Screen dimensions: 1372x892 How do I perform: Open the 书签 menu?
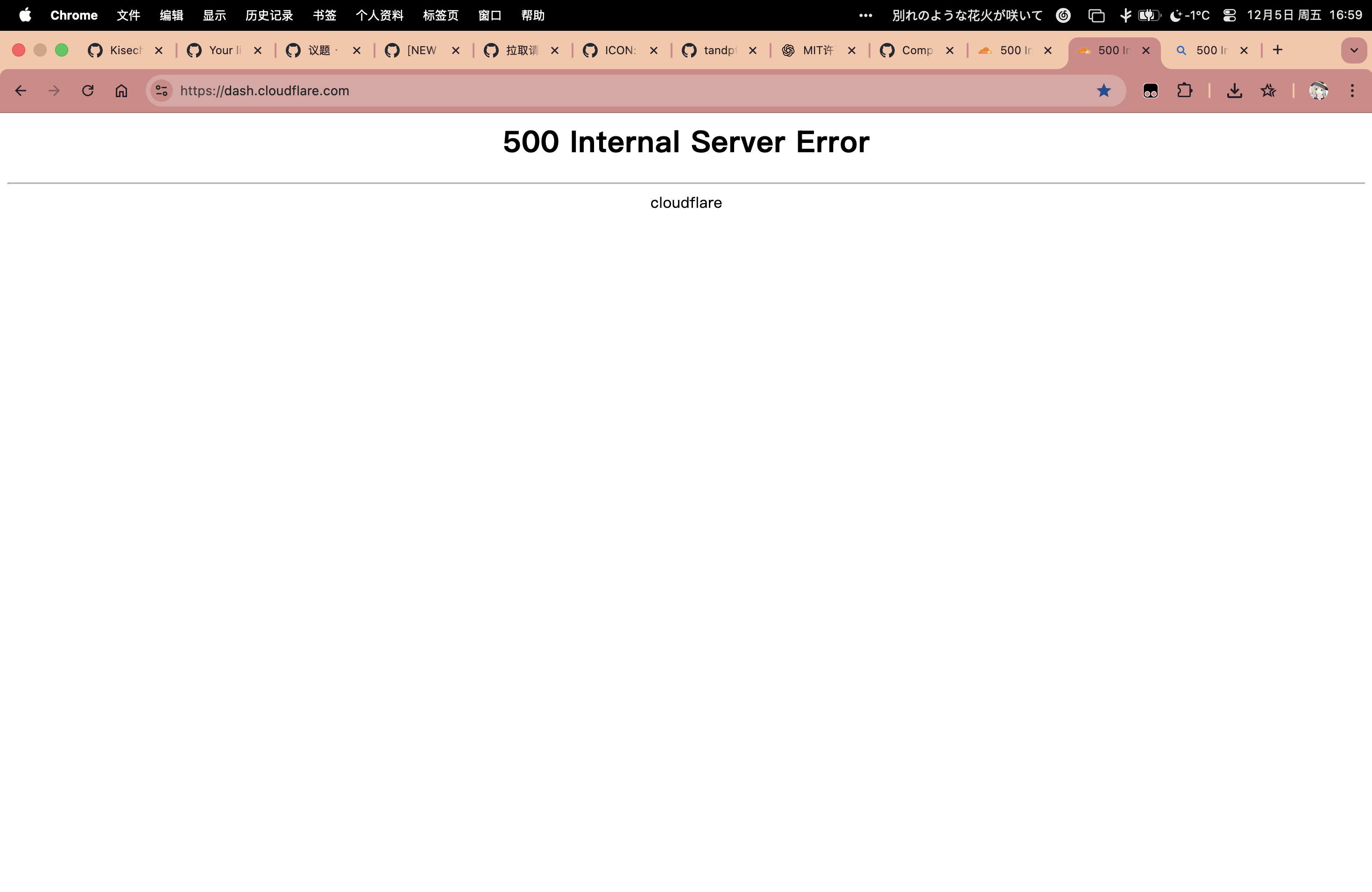[x=324, y=15]
